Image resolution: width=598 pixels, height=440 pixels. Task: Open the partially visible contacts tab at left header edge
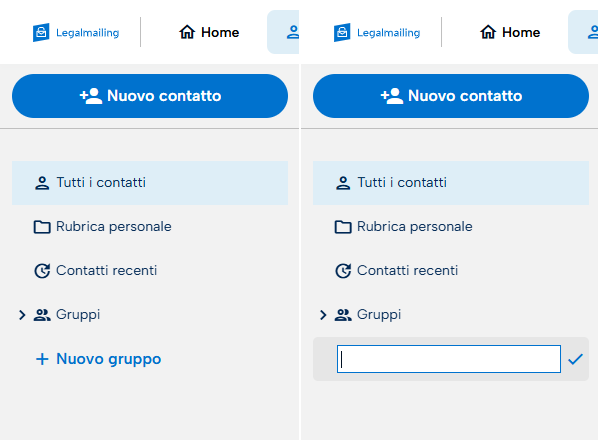tap(283, 32)
